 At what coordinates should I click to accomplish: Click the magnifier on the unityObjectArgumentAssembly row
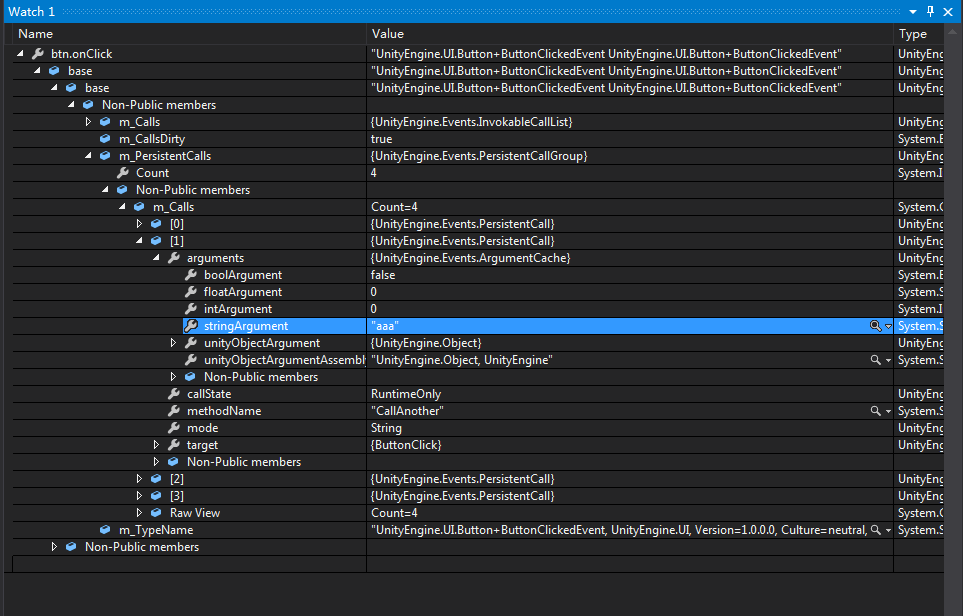click(875, 360)
